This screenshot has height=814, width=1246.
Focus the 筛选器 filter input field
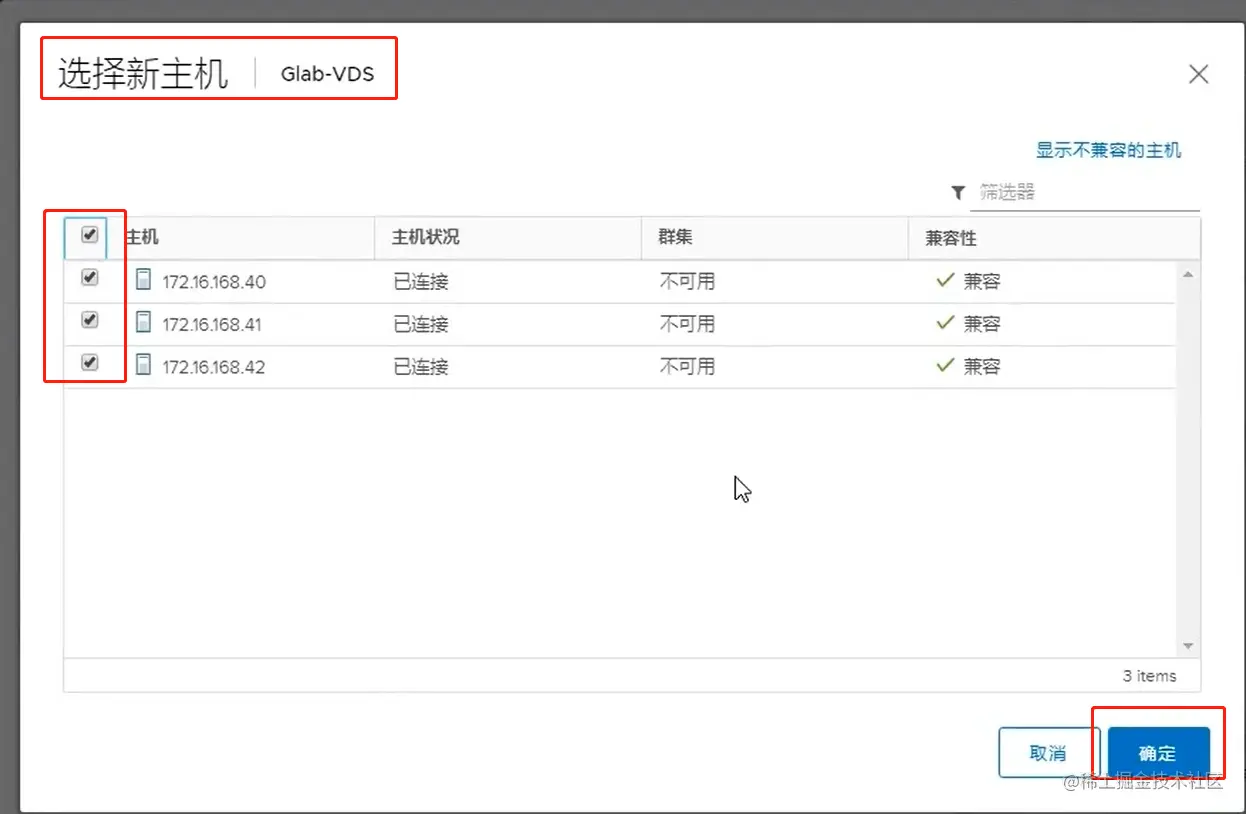(x=1085, y=192)
